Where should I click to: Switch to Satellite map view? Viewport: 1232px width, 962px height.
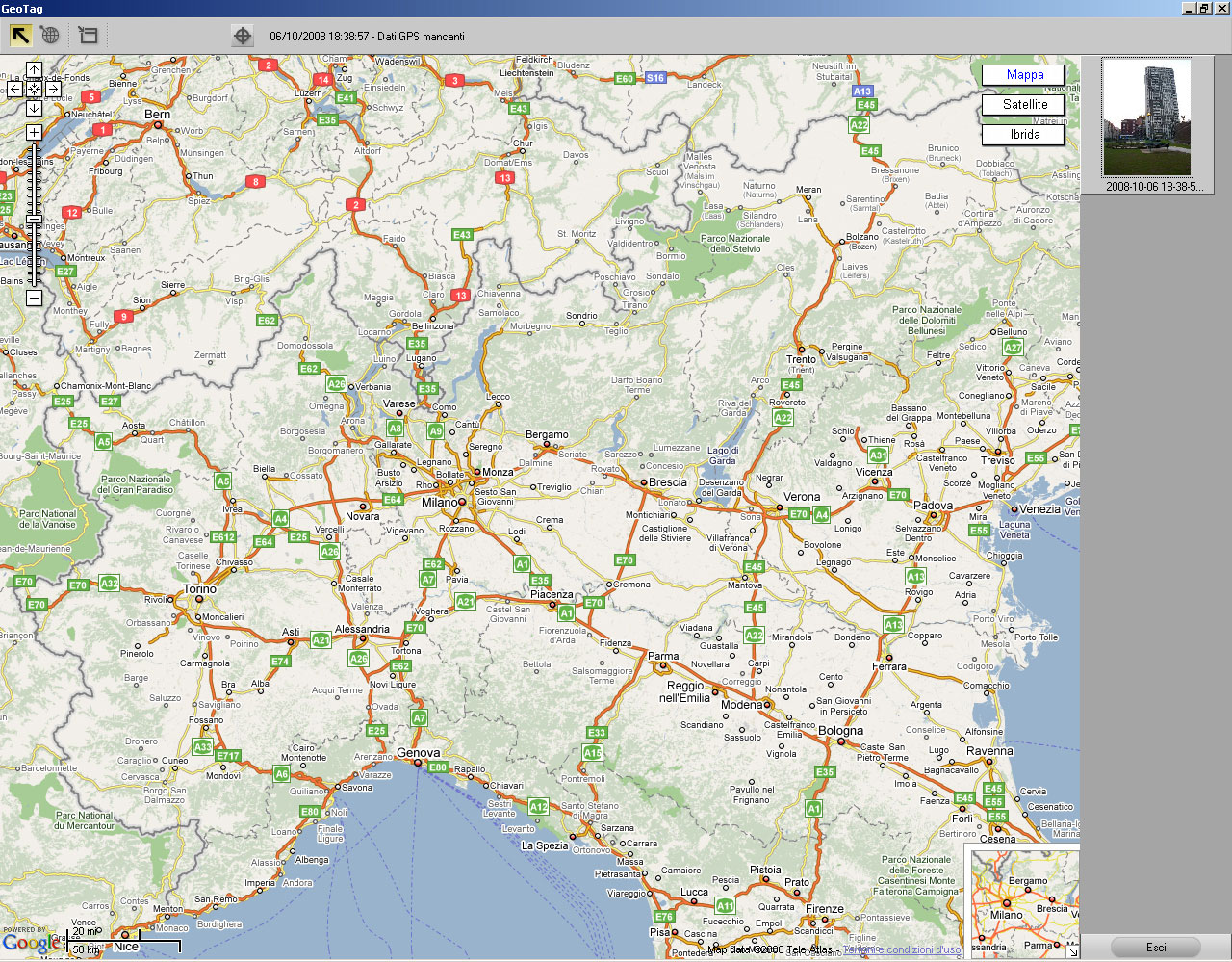tap(1024, 105)
